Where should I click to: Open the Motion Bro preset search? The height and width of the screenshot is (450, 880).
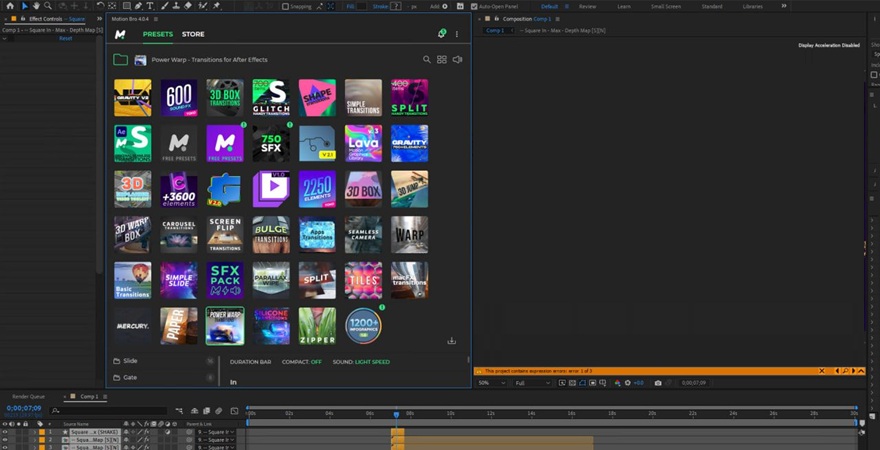(427, 59)
